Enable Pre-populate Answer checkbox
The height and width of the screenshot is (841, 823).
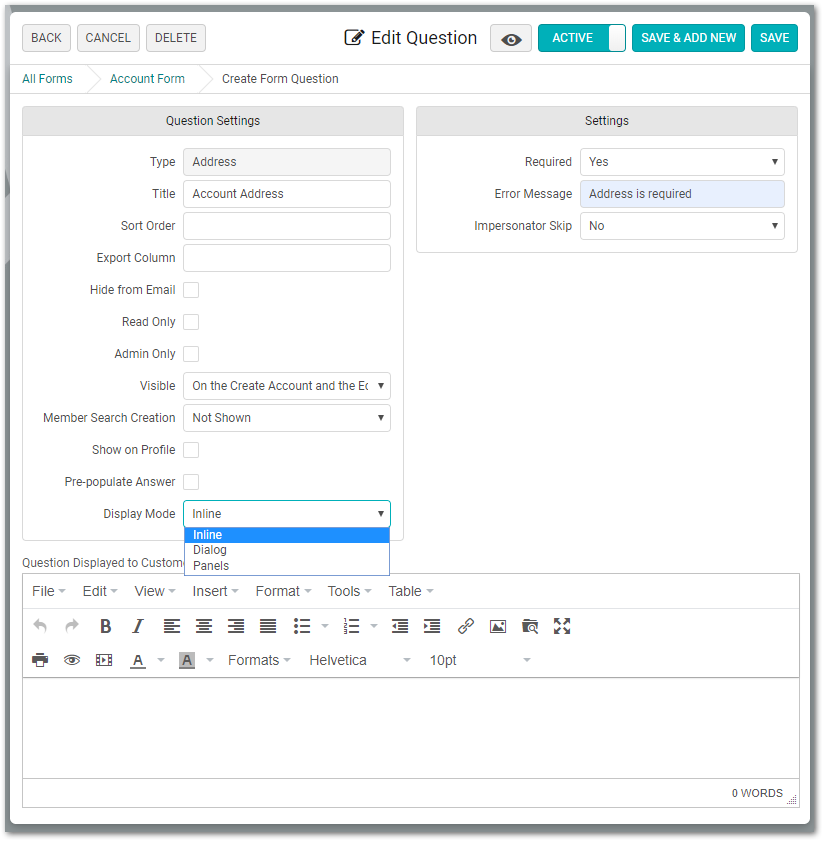click(x=191, y=482)
